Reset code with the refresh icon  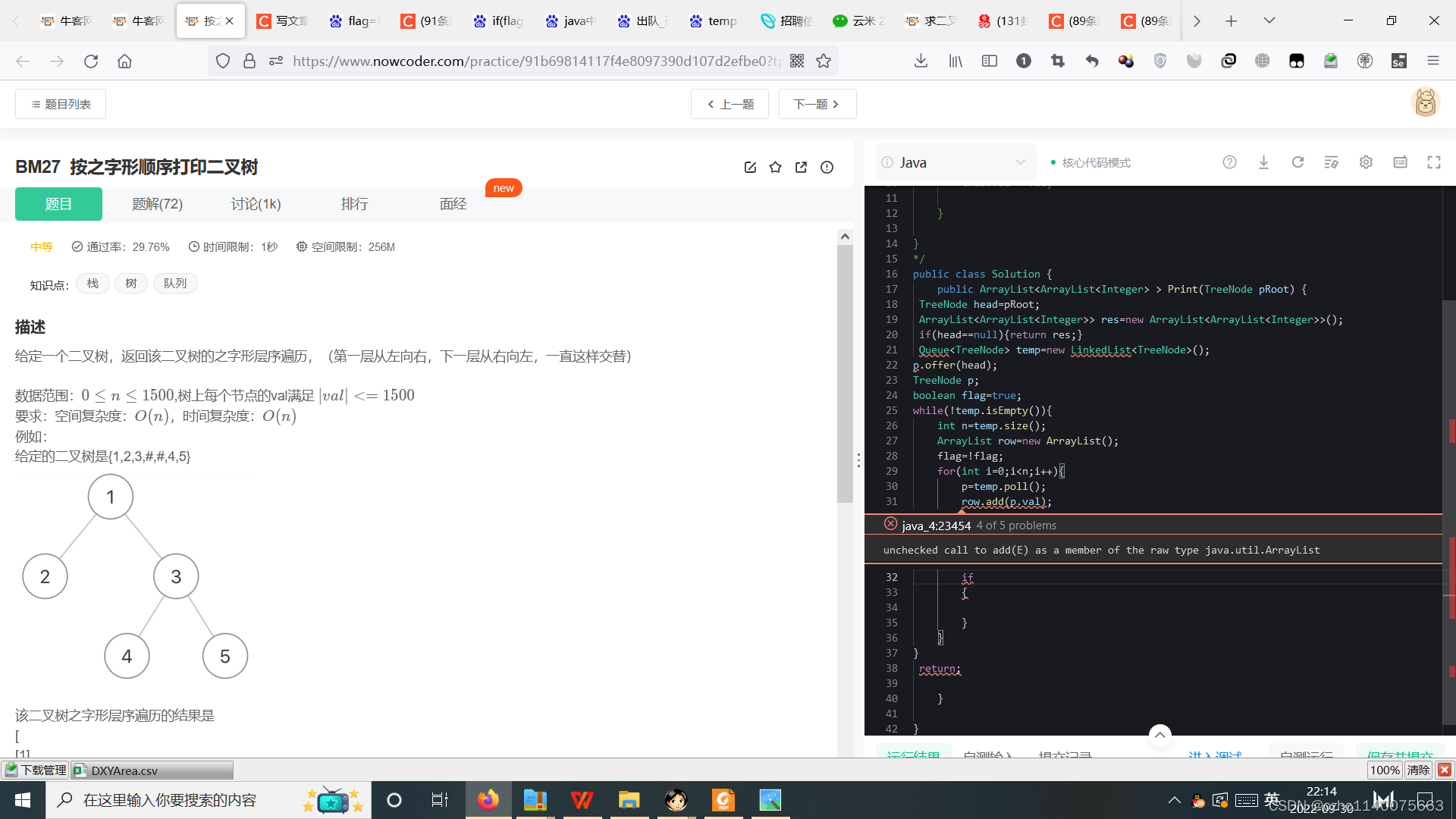click(1298, 162)
